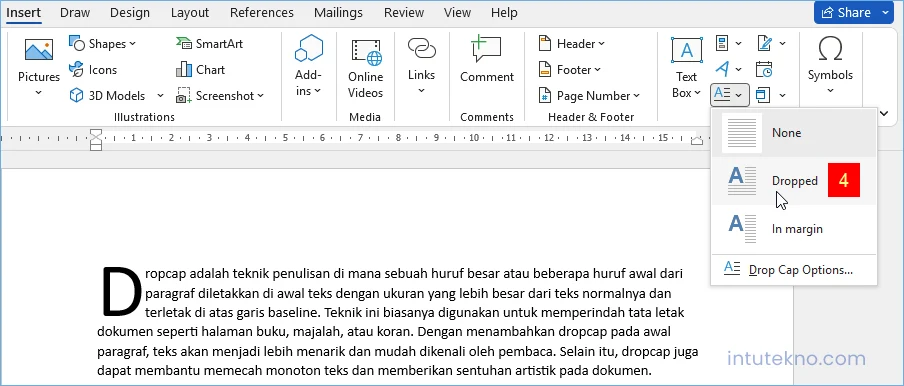Screen dimensions: 904x386
Task: Open the Pictures gallery button
Action: pos(39,67)
